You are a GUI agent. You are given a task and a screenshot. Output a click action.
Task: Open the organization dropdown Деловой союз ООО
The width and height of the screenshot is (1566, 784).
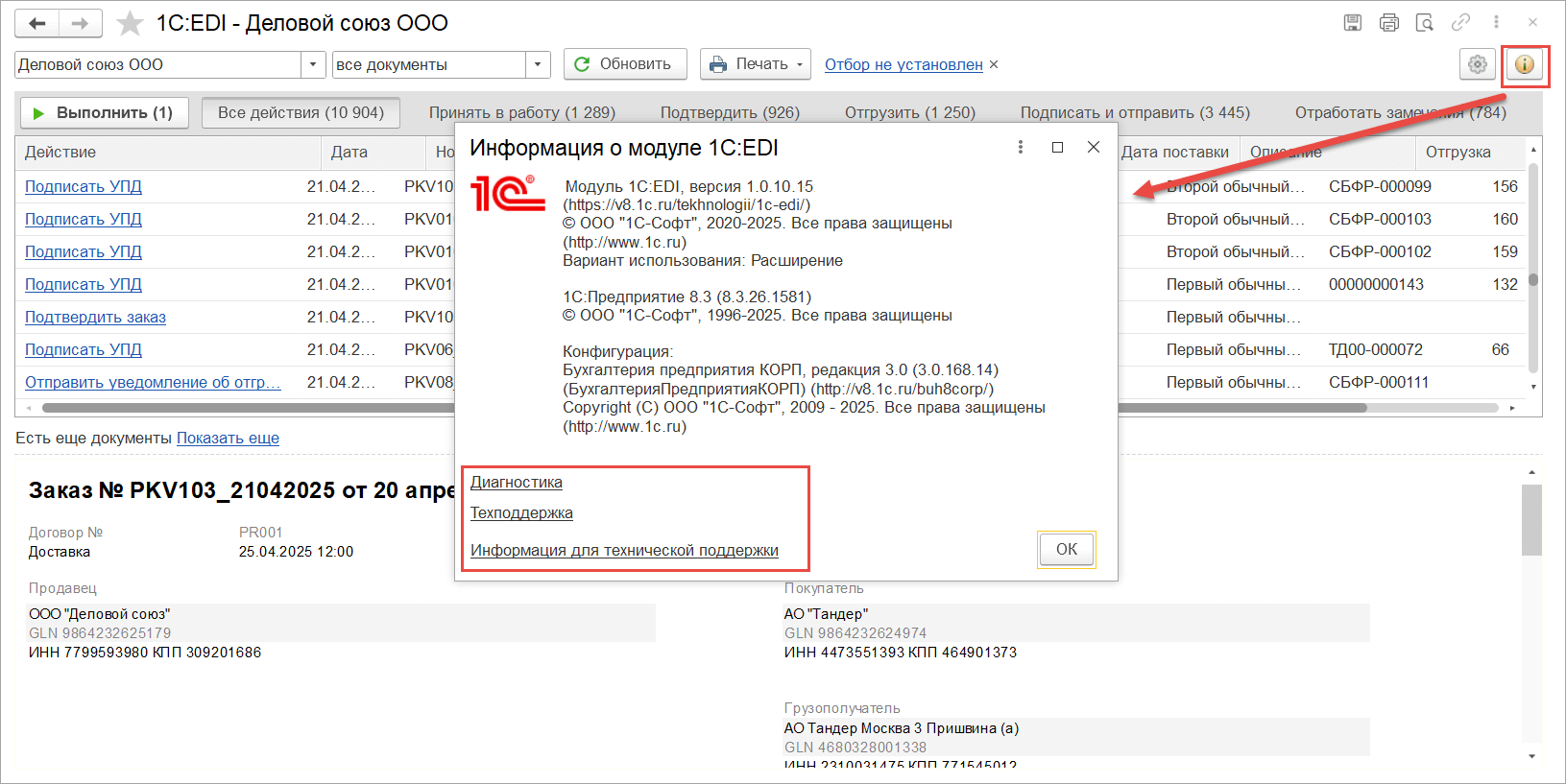click(x=313, y=64)
